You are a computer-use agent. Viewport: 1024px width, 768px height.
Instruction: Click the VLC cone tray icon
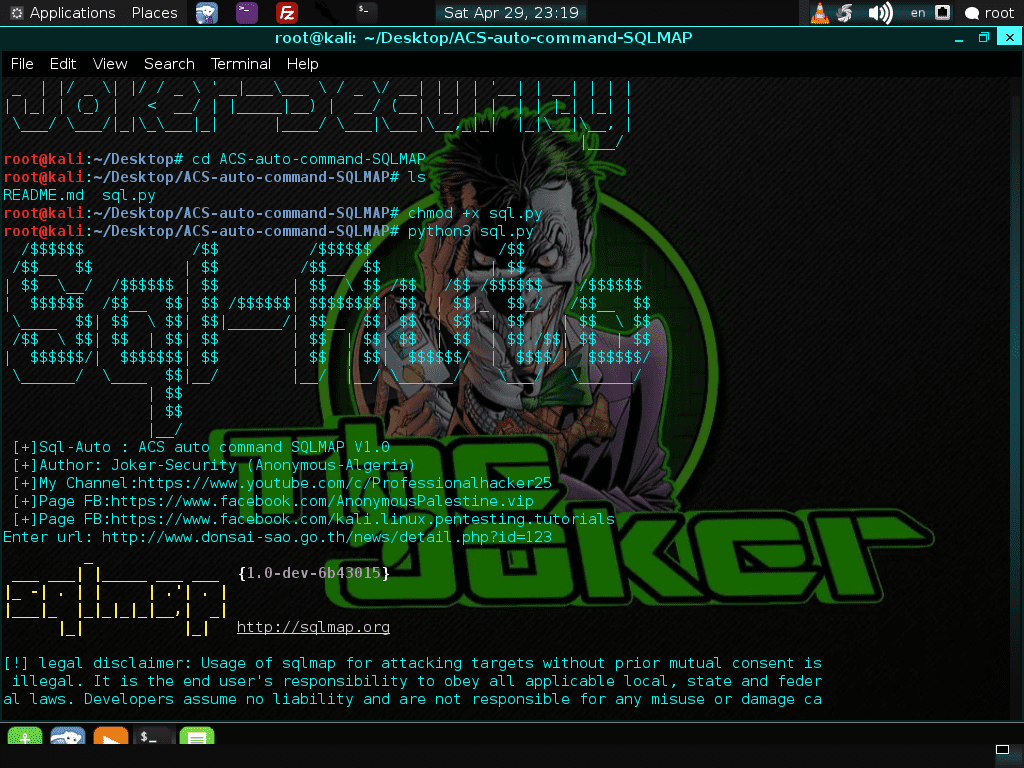coord(819,13)
